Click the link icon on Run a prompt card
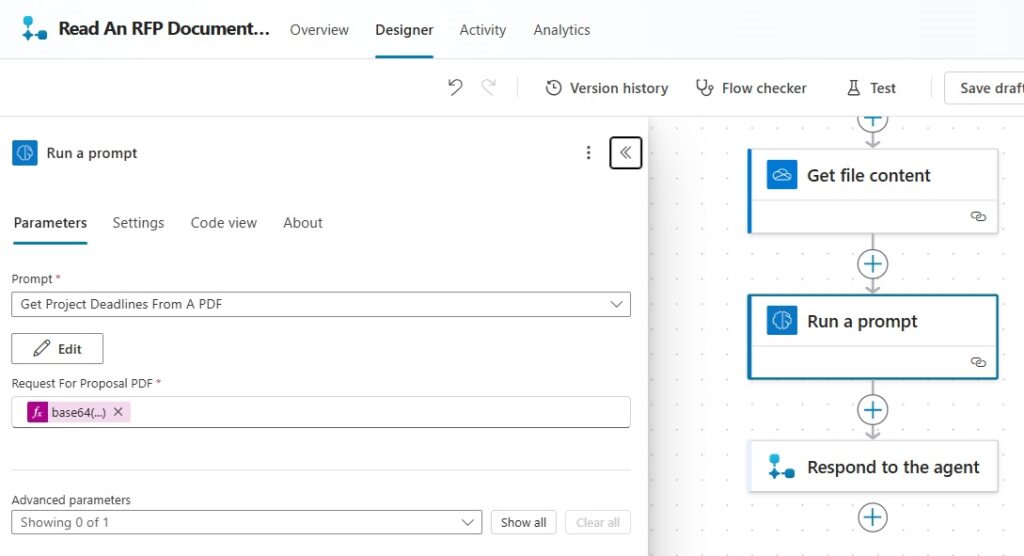This screenshot has height=556, width=1024. tap(978, 362)
